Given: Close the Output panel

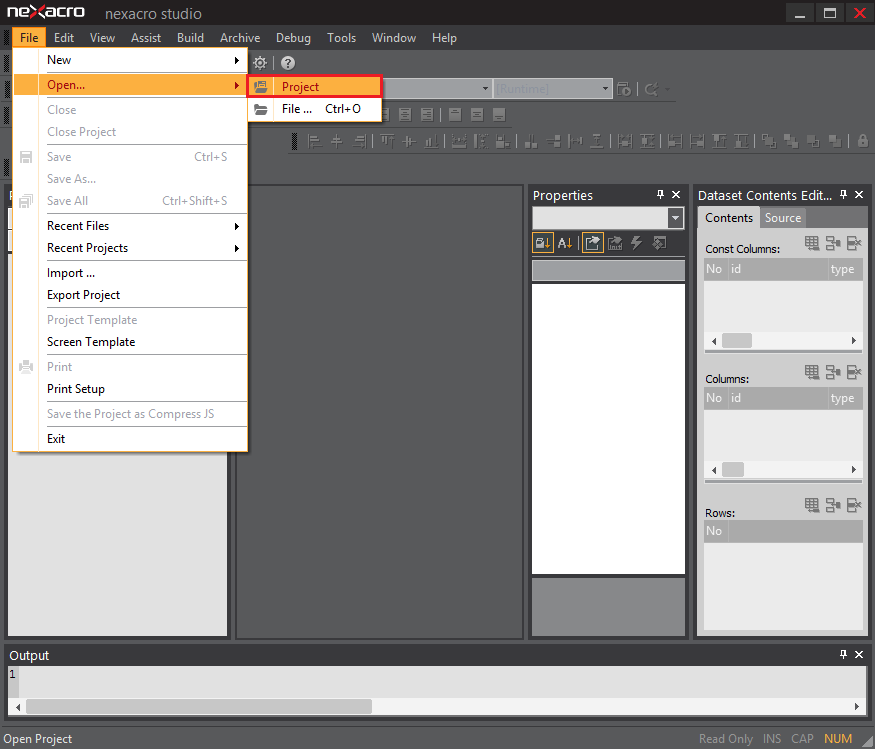Looking at the screenshot, I should (859, 654).
